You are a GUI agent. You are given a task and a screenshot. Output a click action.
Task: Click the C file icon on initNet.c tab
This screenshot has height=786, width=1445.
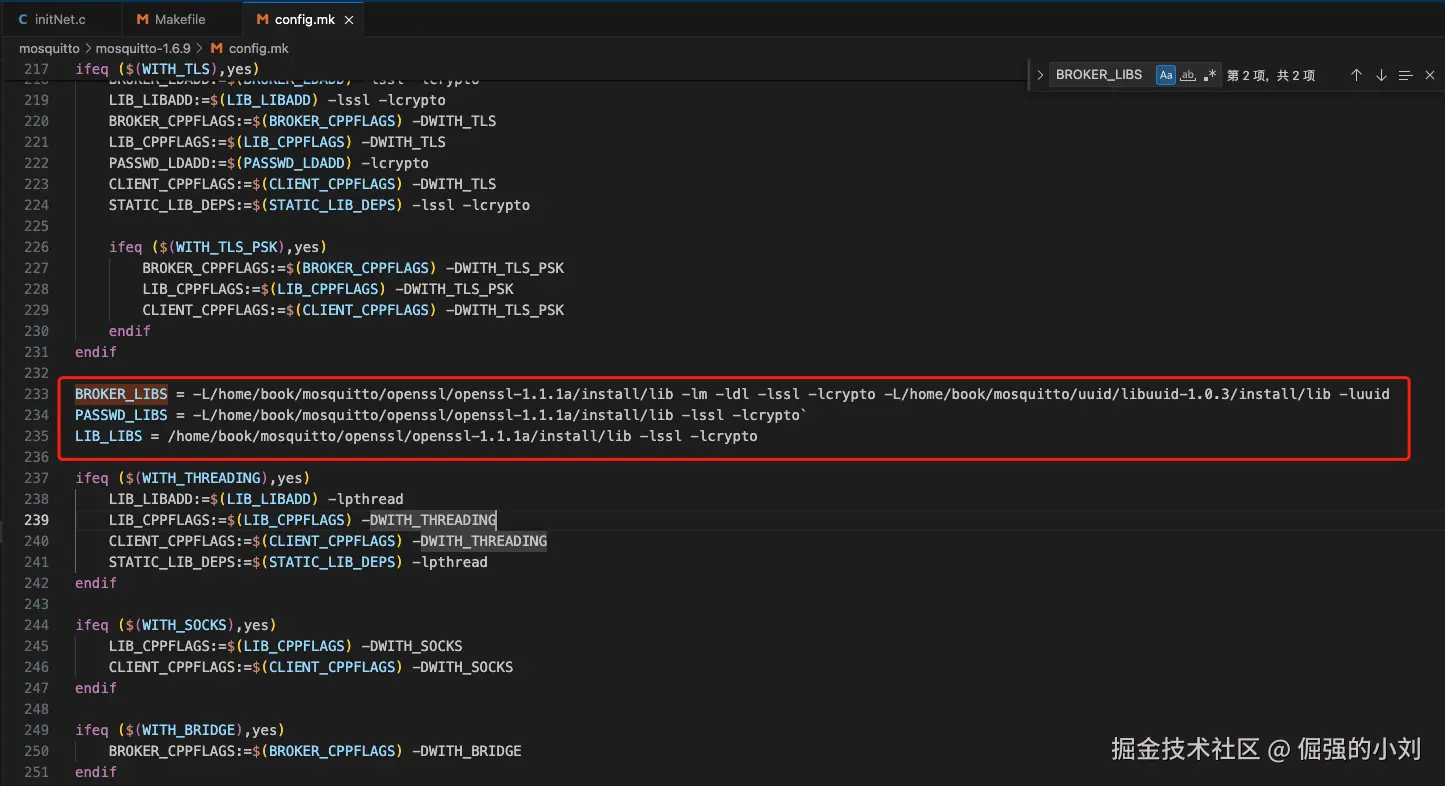click(x=23, y=19)
